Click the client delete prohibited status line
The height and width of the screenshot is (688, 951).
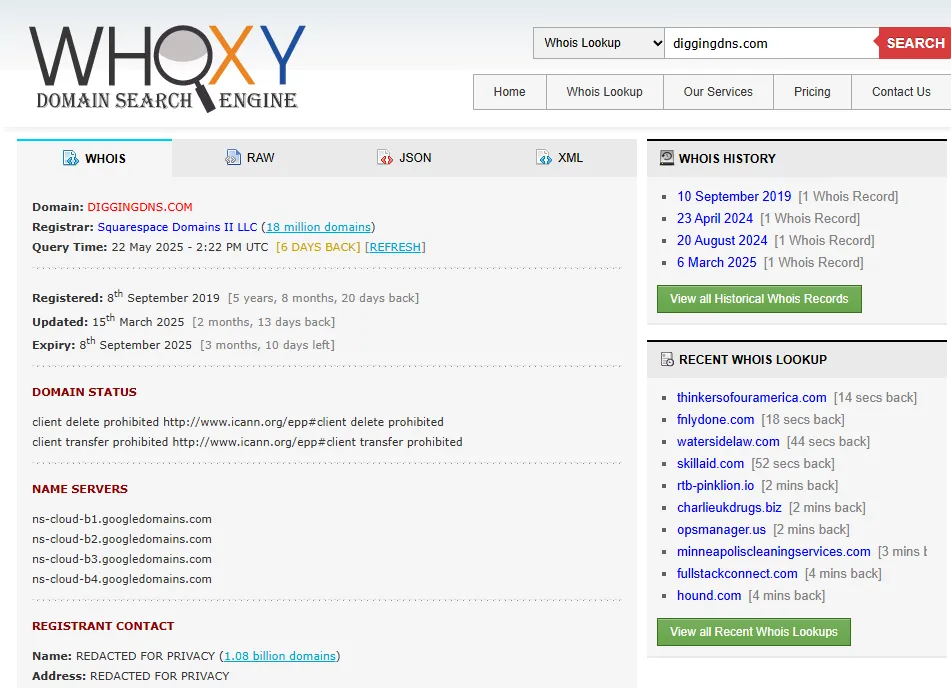click(x=238, y=422)
